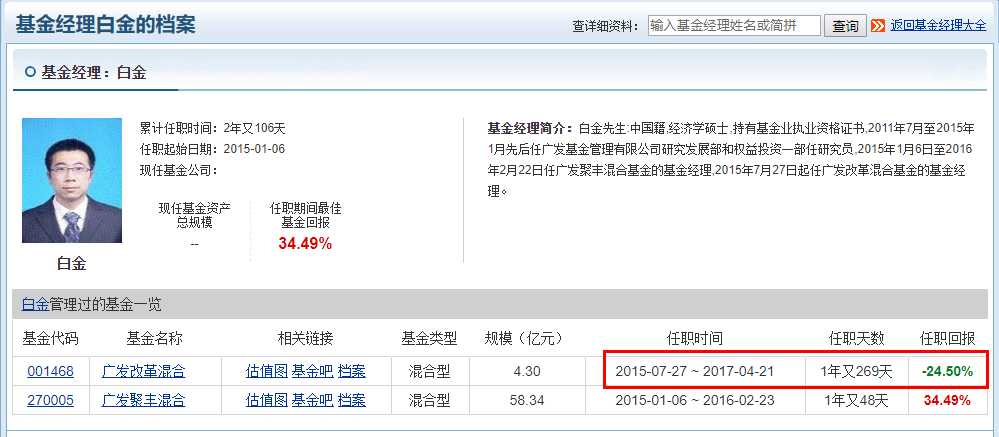The image size is (999, 437).
Task: Open fund code 001468 link
Action: click(x=50, y=371)
